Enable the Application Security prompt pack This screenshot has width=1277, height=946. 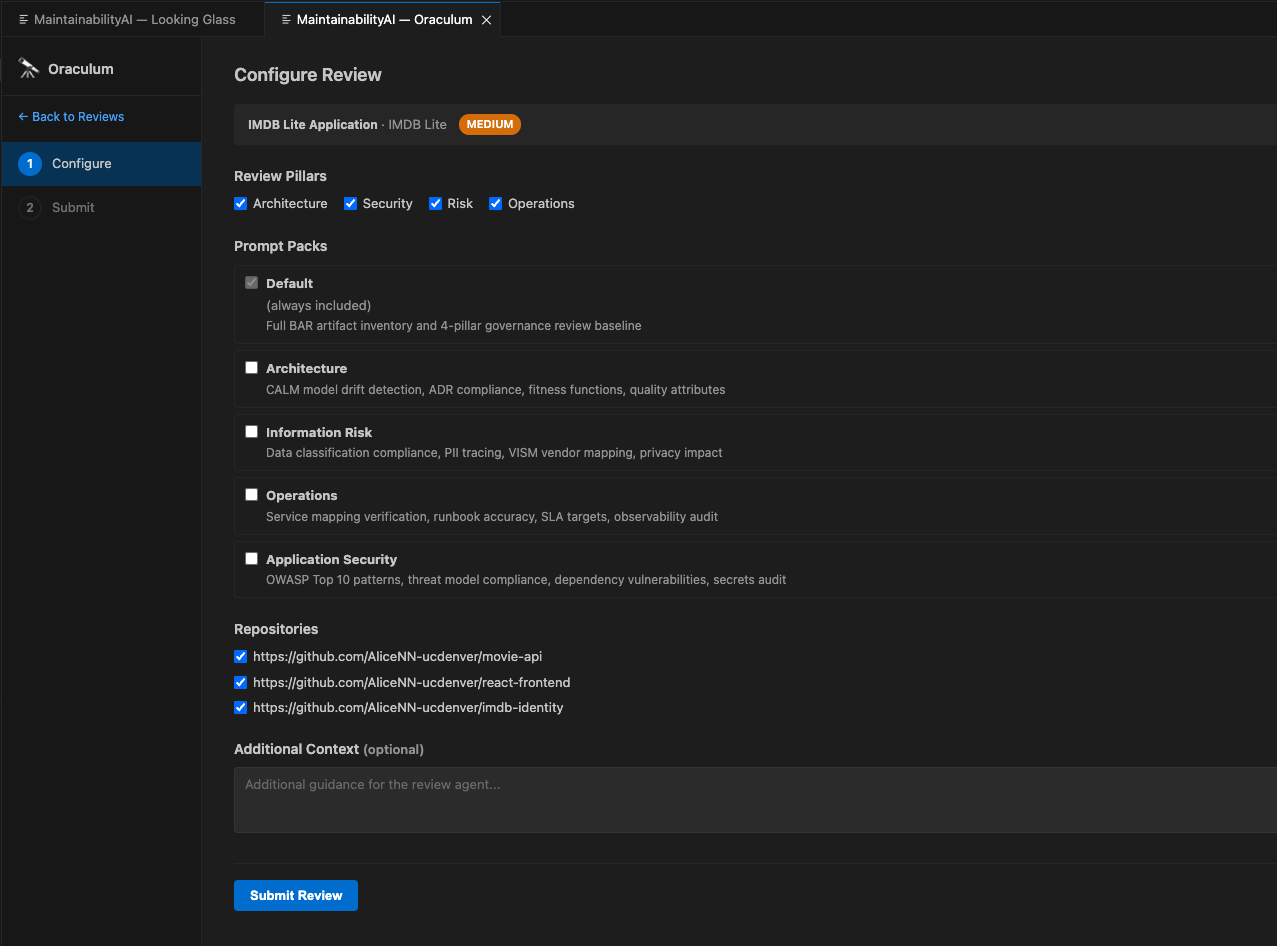[x=251, y=558]
